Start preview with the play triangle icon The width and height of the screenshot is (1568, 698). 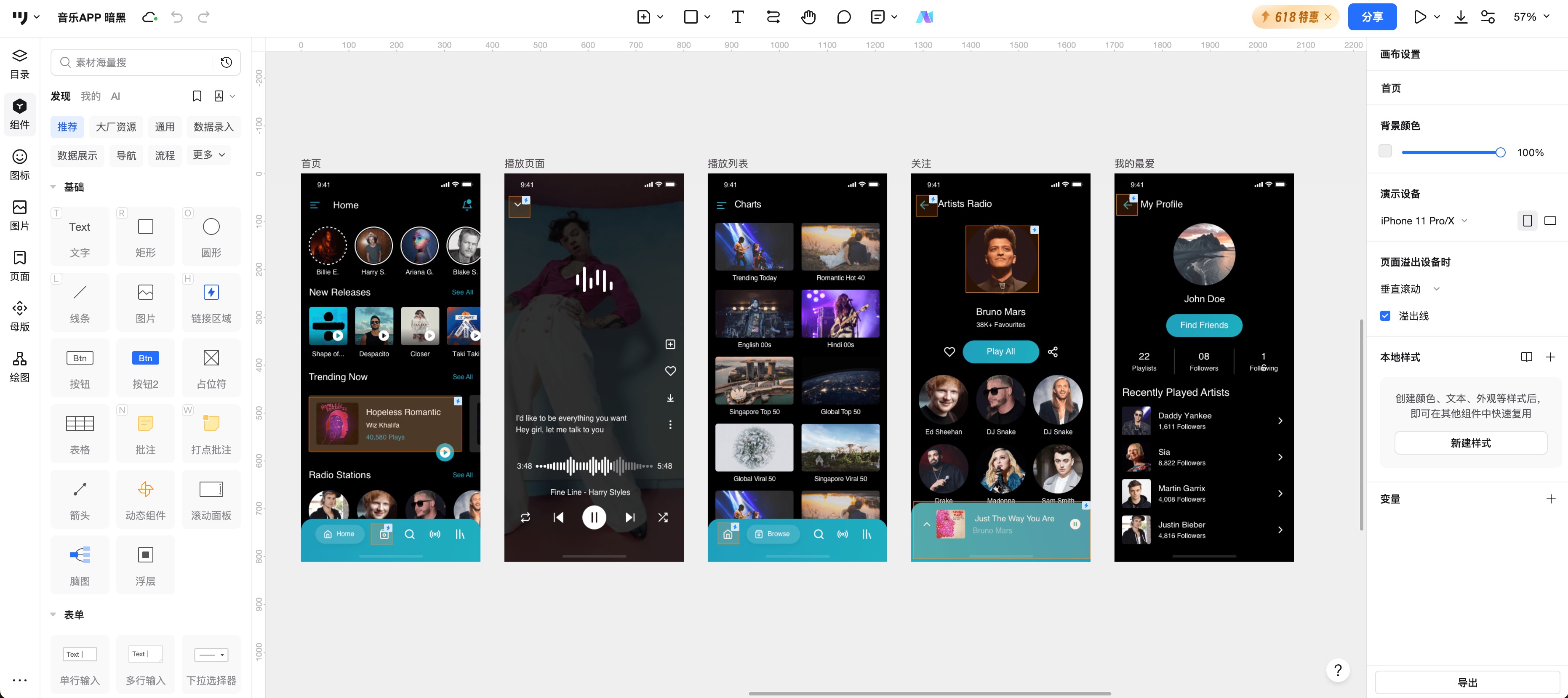pos(1419,17)
